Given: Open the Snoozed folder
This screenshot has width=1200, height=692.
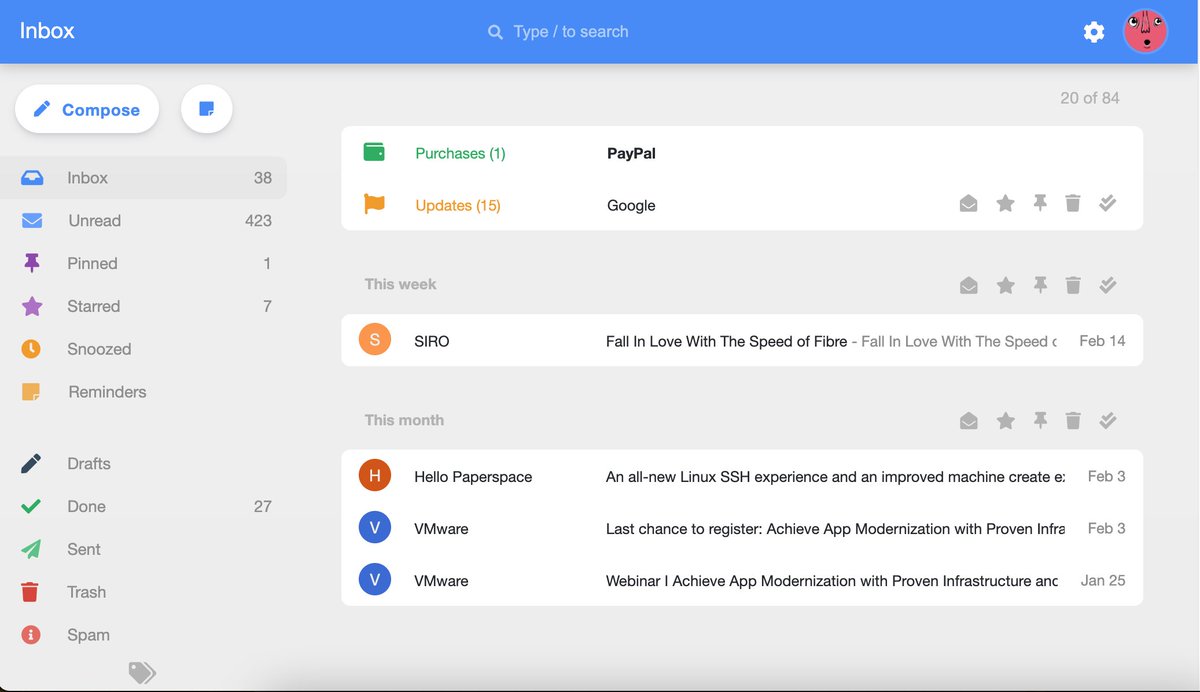Looking at the screenshot, I should tap(144, 349).
